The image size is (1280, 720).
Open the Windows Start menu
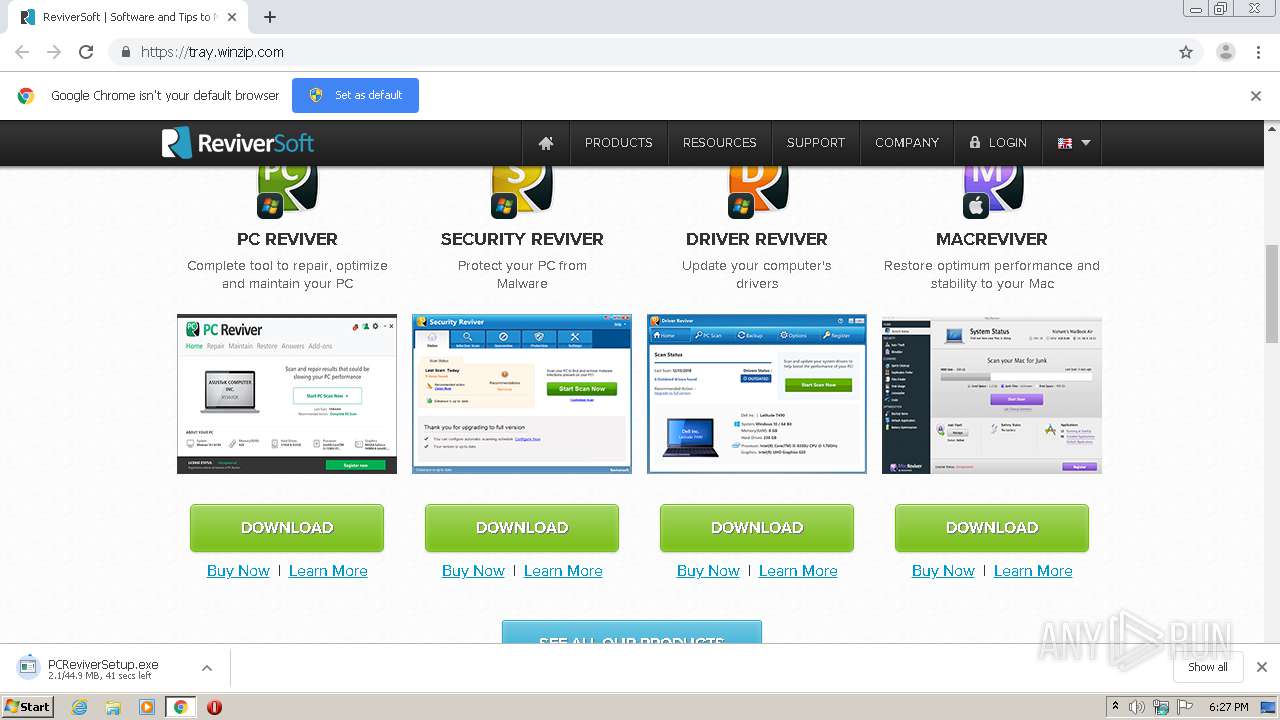(x=28, y=707)
